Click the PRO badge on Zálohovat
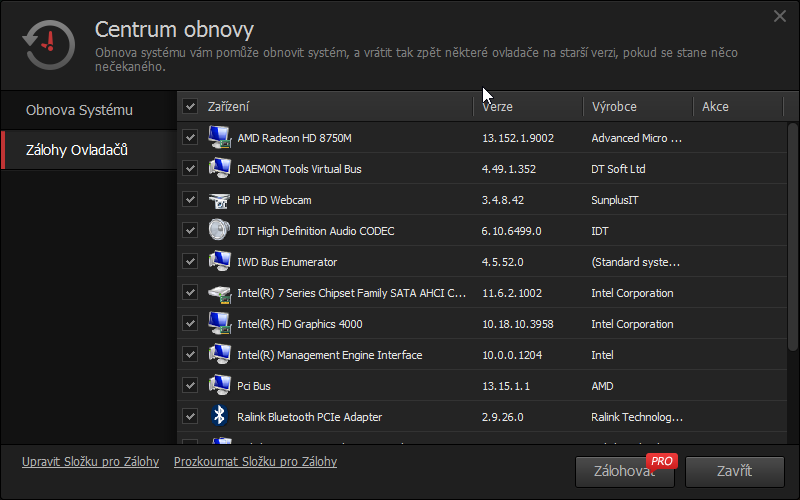 (662, 461)
